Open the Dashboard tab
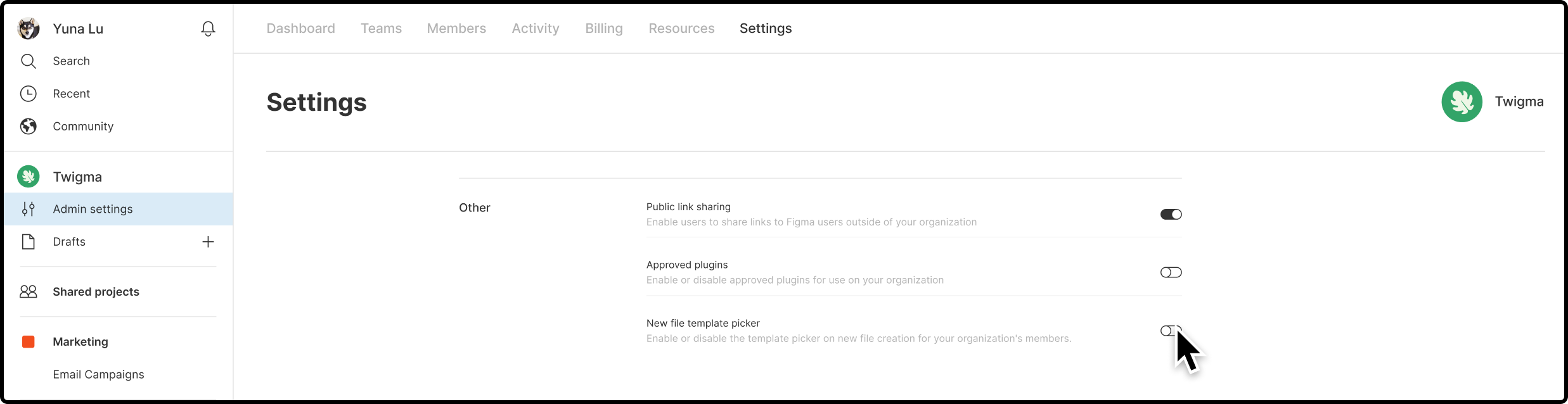 pyautogui.click(x=300, y=28)
